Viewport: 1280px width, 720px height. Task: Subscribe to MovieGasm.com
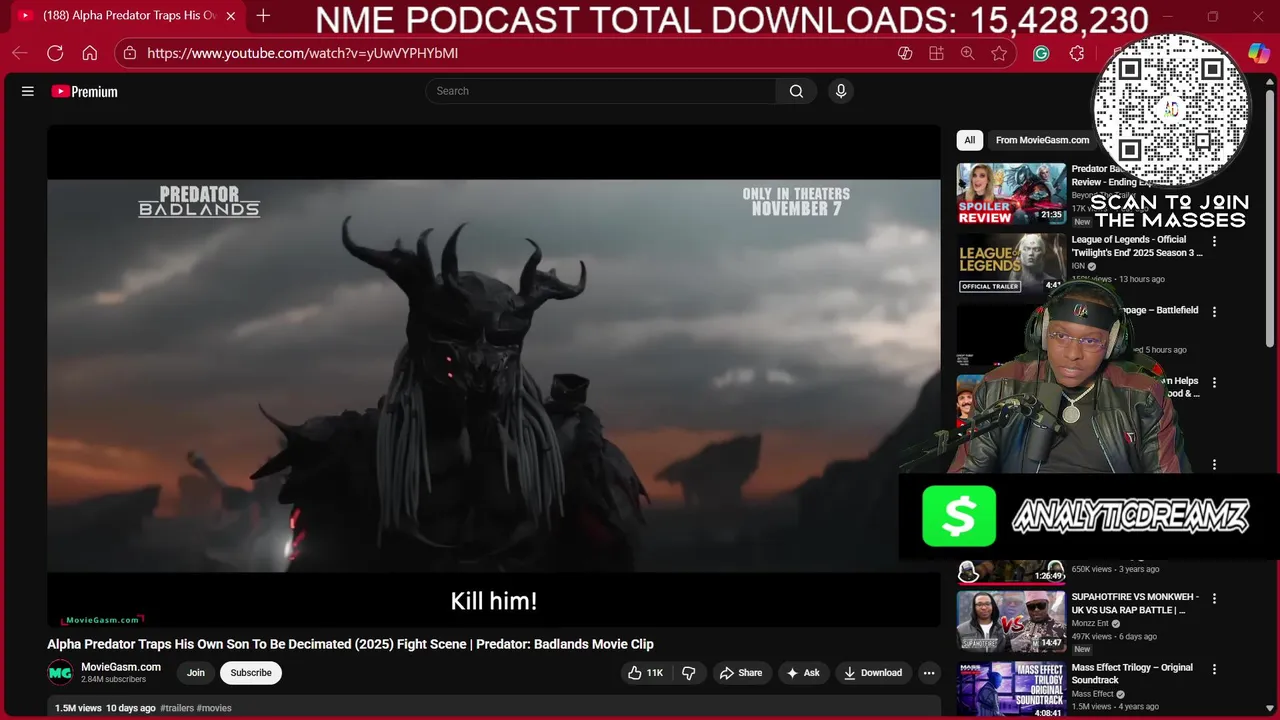tap(251, 673)
